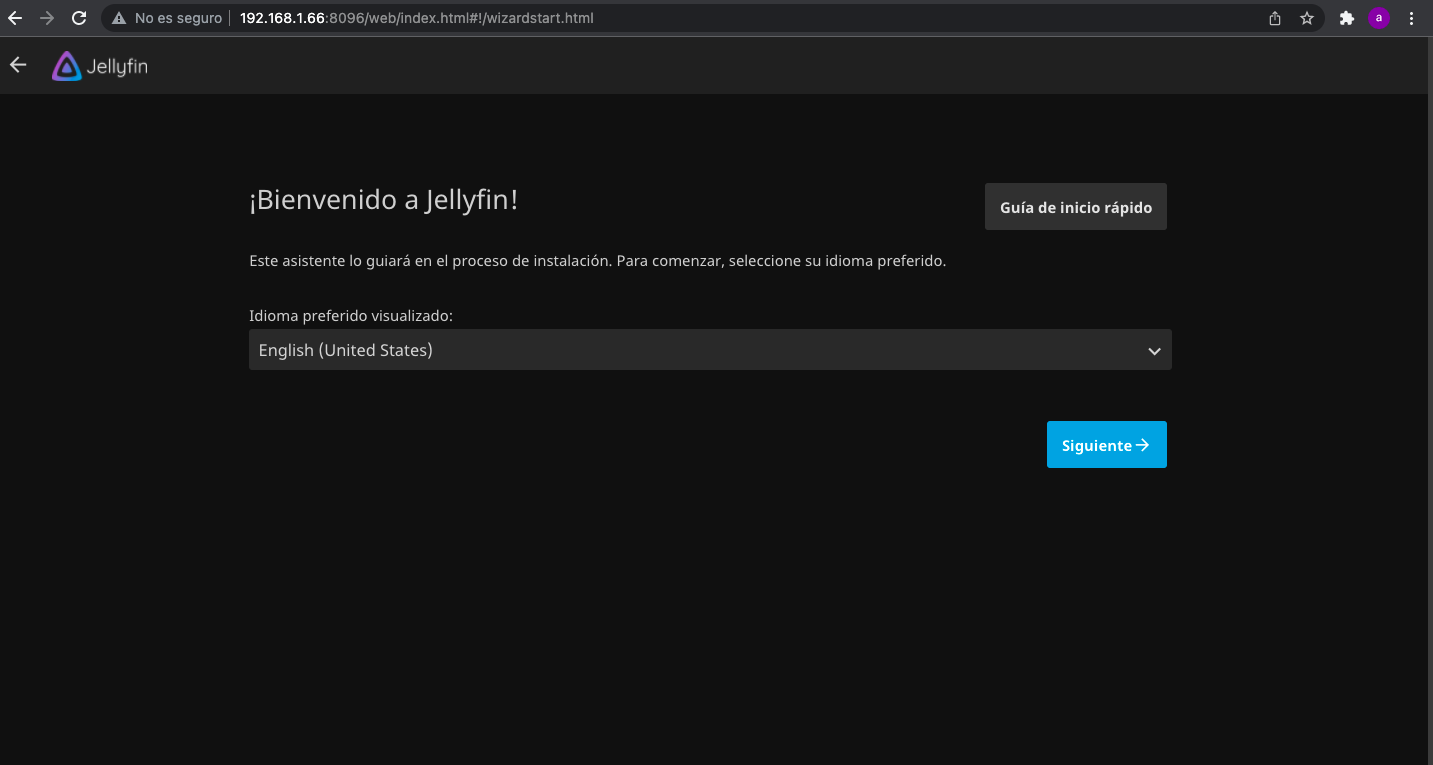The height and width of the screenshot is (765, 1433).
Task: Open the Chrome three-dot menu
Action: coord(1411,18)
